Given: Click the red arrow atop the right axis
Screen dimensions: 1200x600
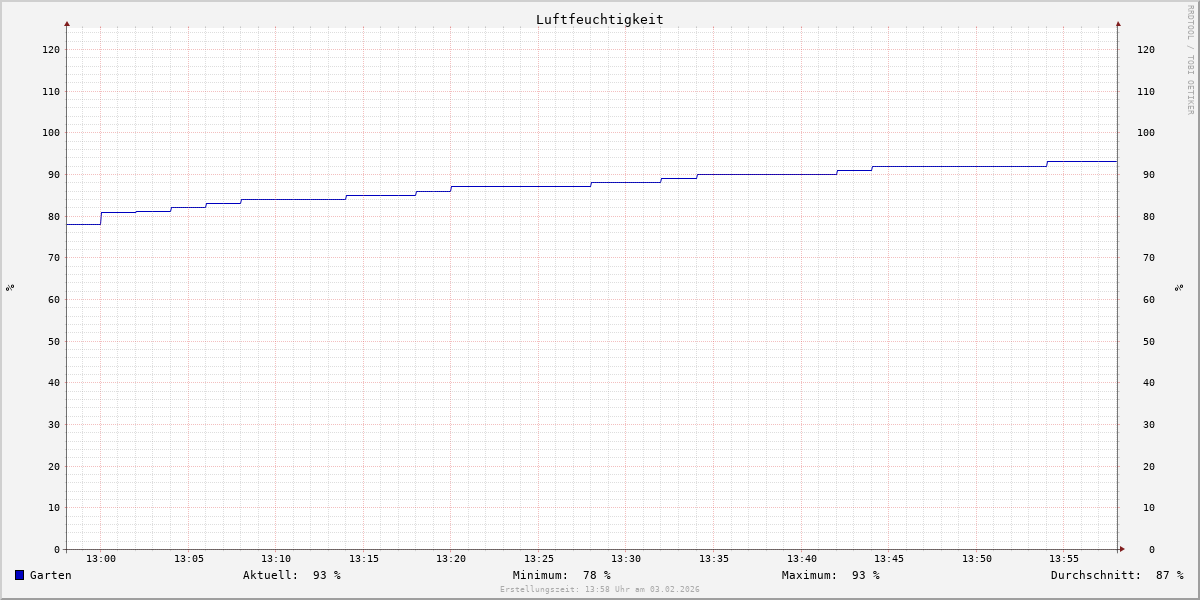Looking at the screenshot, I should point(1118,23).
